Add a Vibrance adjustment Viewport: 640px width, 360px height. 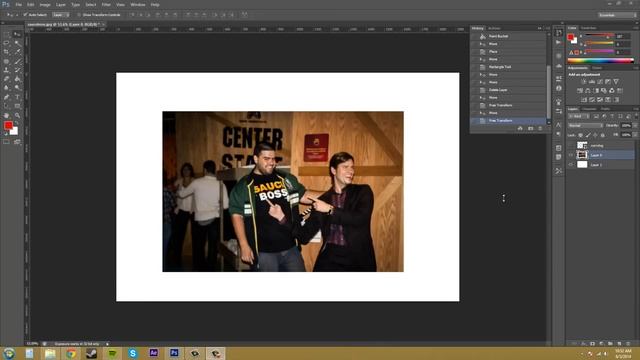pos(616,82)
